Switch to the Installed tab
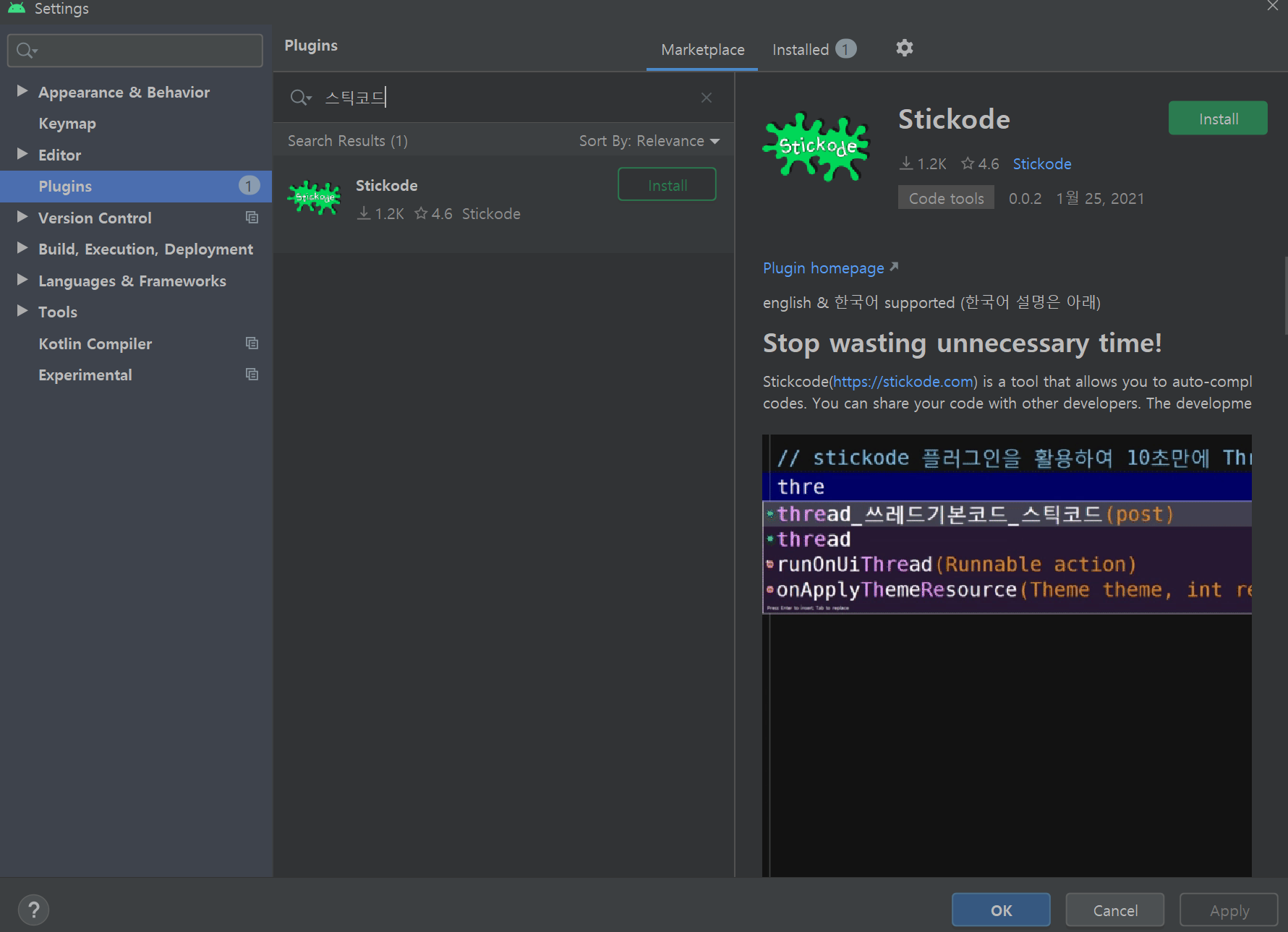Screen dimensions: 1288x932 click(x=814, y=50)
